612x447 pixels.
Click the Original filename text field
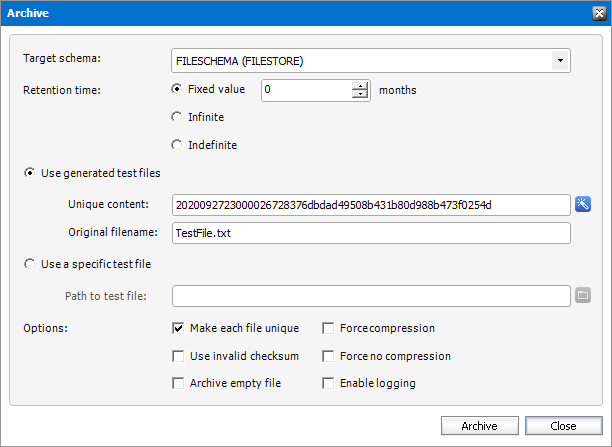click(370, 233)
